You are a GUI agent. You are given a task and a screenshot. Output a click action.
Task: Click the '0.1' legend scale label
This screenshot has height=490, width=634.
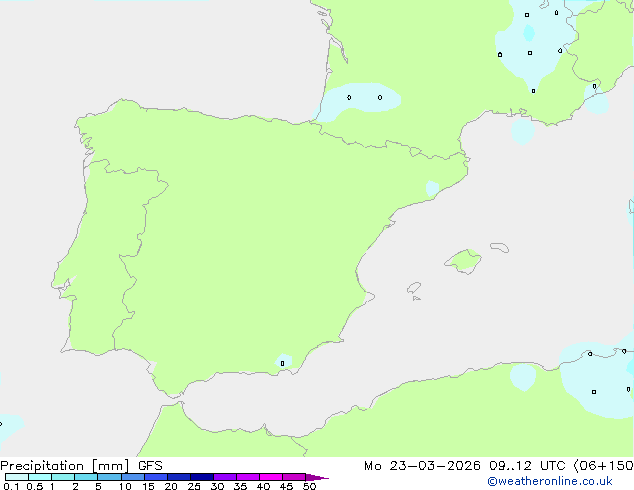[11, 486]
